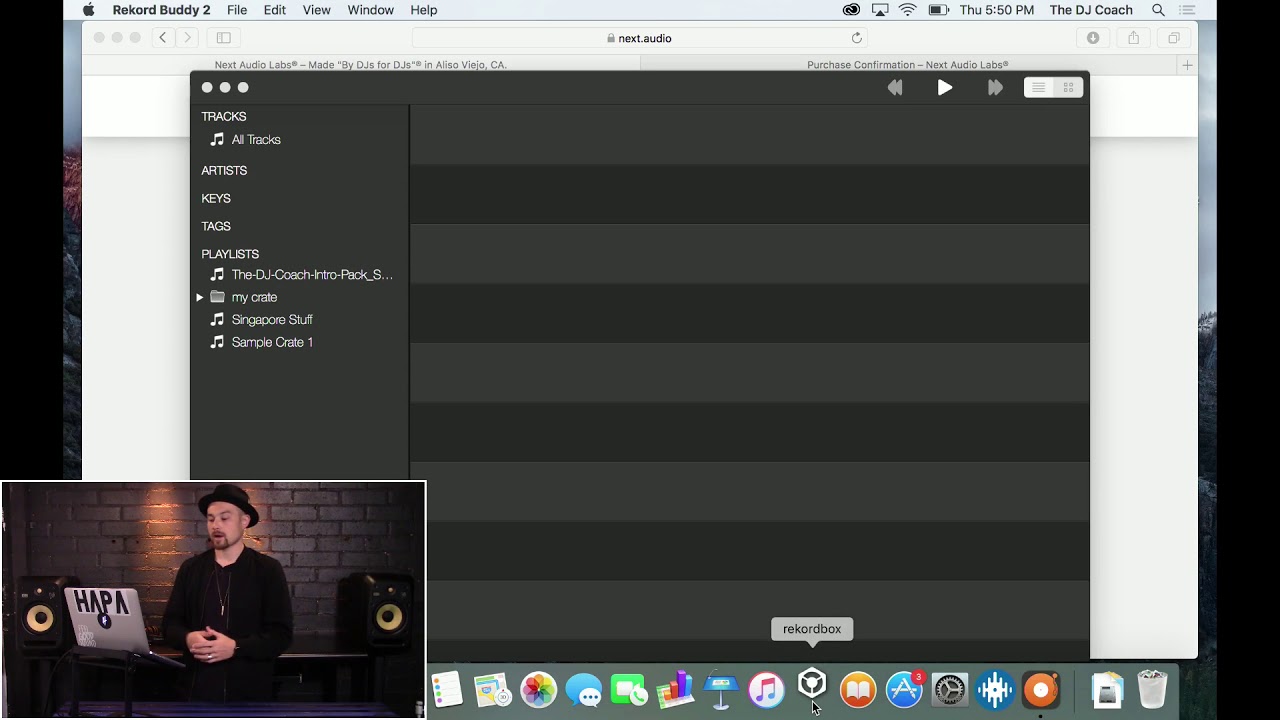
Task: Click Safari share button
Action: tap(1133, 38)
